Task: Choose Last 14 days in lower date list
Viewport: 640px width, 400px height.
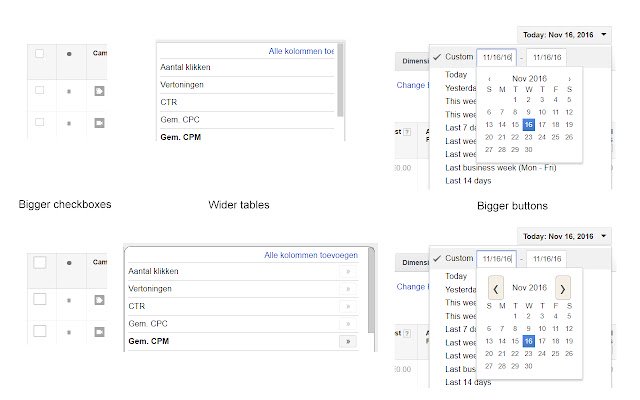Action: click(468, 382)
